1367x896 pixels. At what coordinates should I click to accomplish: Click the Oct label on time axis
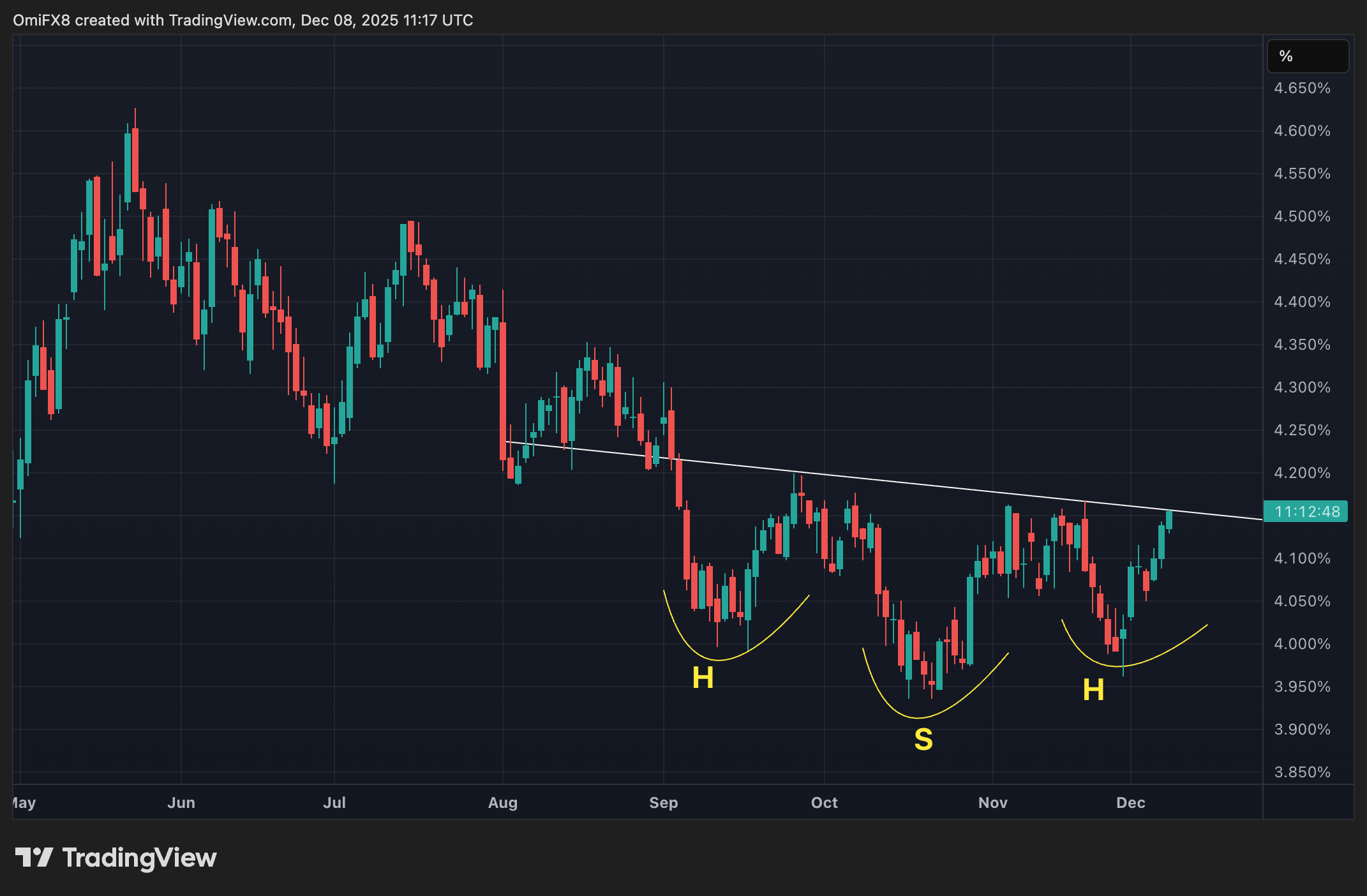824,803
